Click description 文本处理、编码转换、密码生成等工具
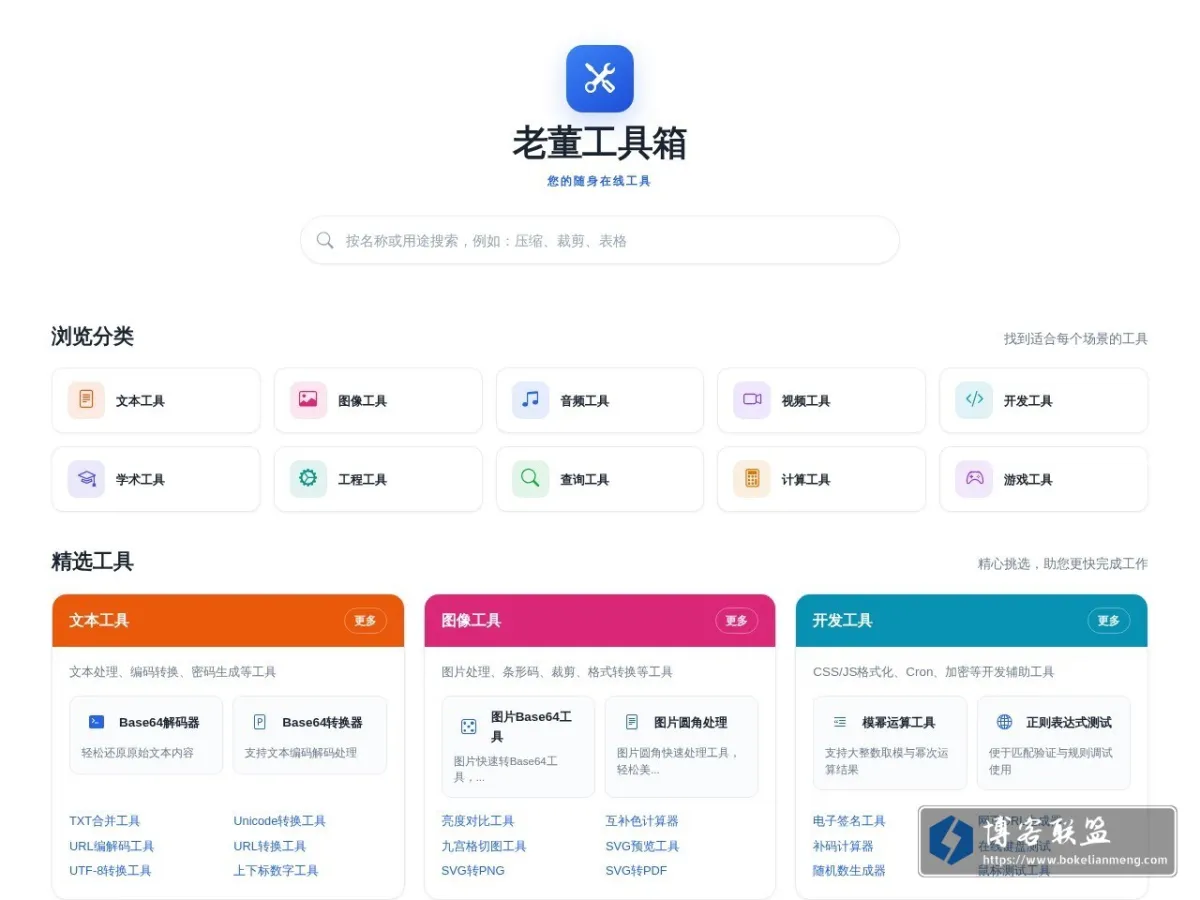Viewport: 1200px width, 900px height. click(173, 672)
